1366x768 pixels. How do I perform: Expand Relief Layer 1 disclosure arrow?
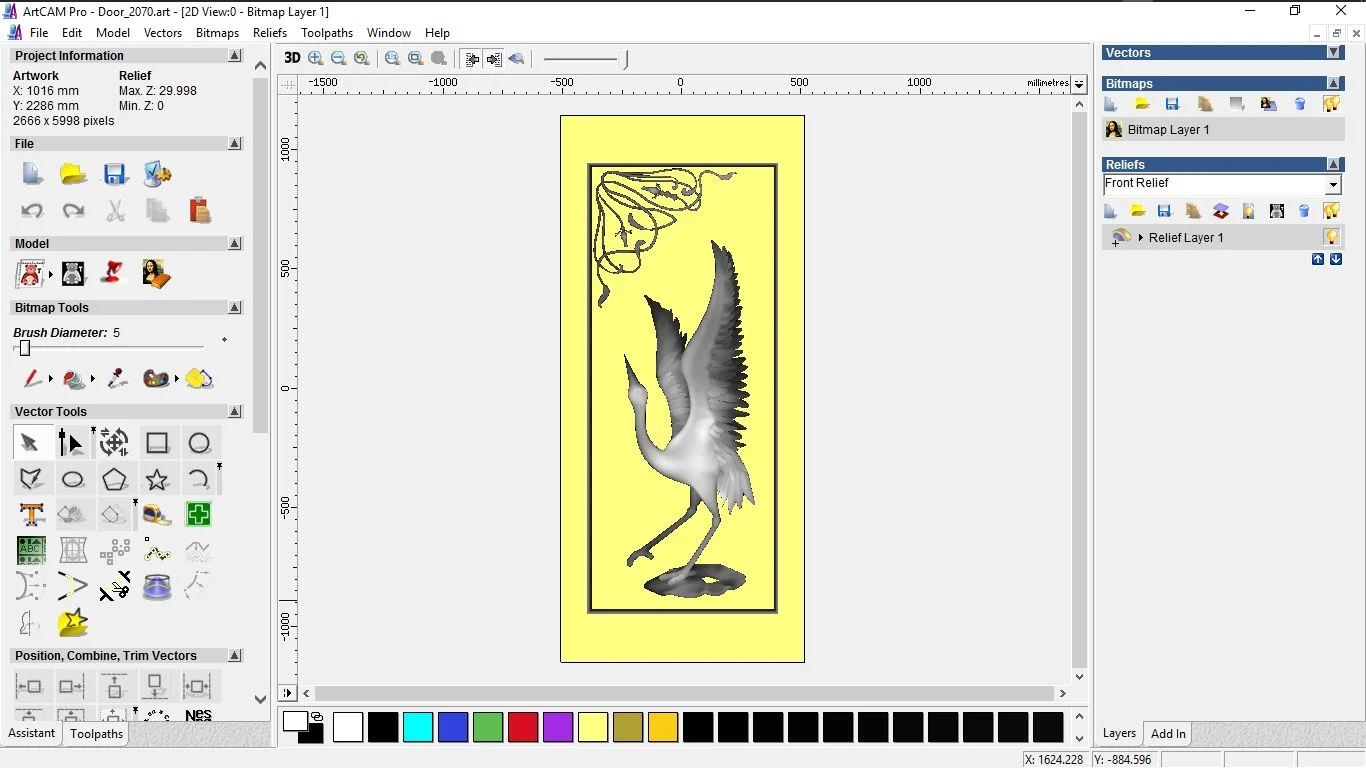point(1141,238)
